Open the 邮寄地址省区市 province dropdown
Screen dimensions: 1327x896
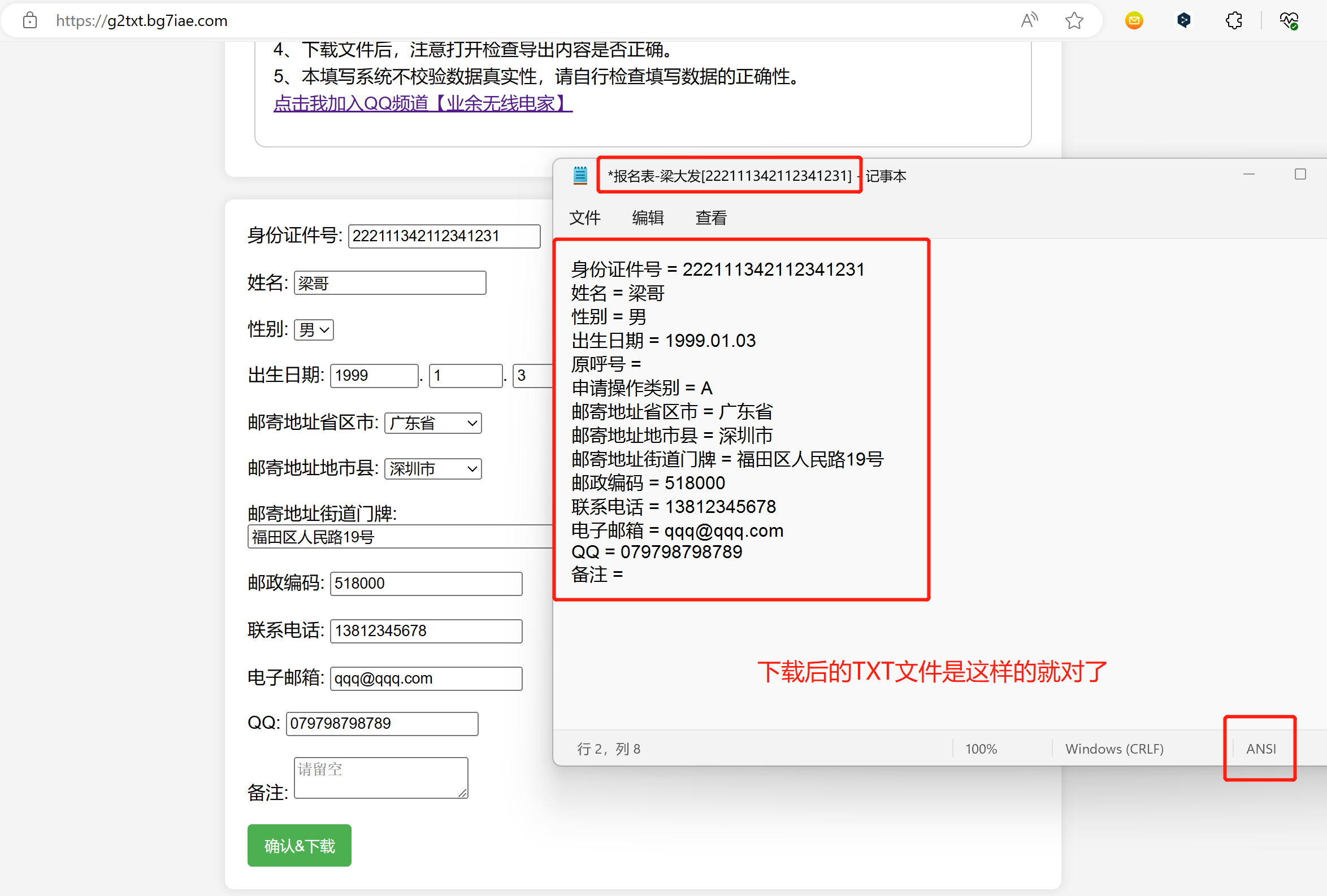pyautogui.click(x=433, y=423)
